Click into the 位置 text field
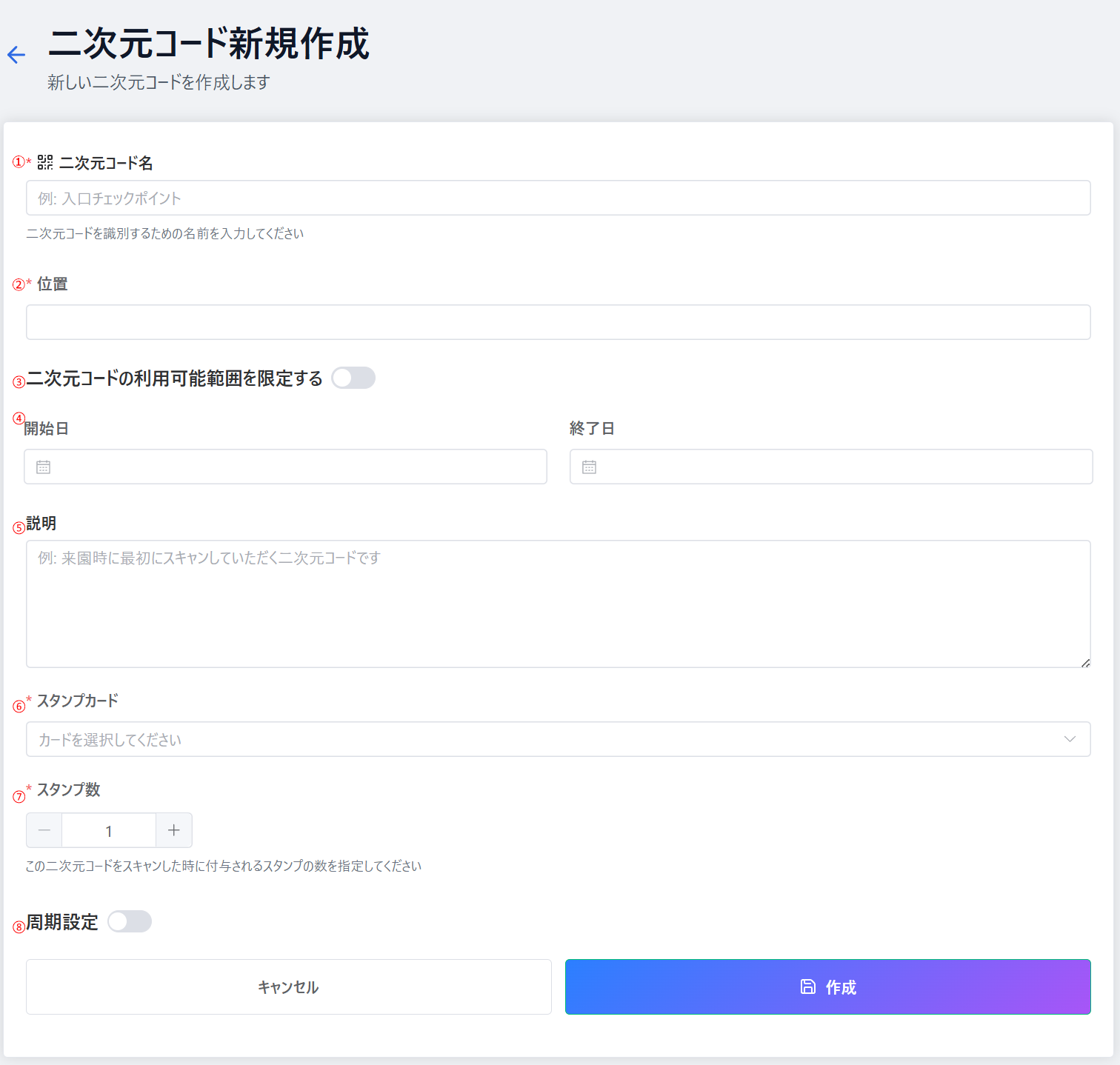This screenshot has height=1065, width=1120. coord(558,322)
